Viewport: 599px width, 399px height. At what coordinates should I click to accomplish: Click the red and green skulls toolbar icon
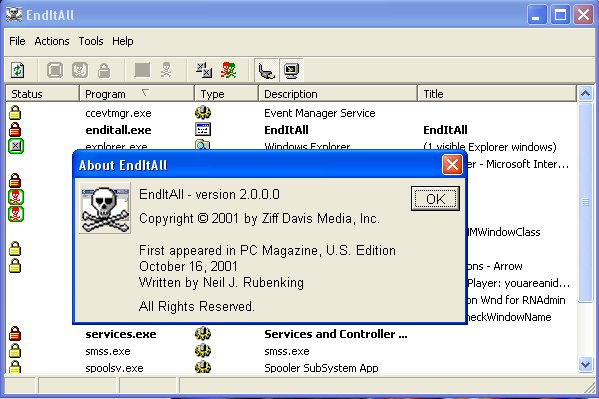tap(228, 70)
